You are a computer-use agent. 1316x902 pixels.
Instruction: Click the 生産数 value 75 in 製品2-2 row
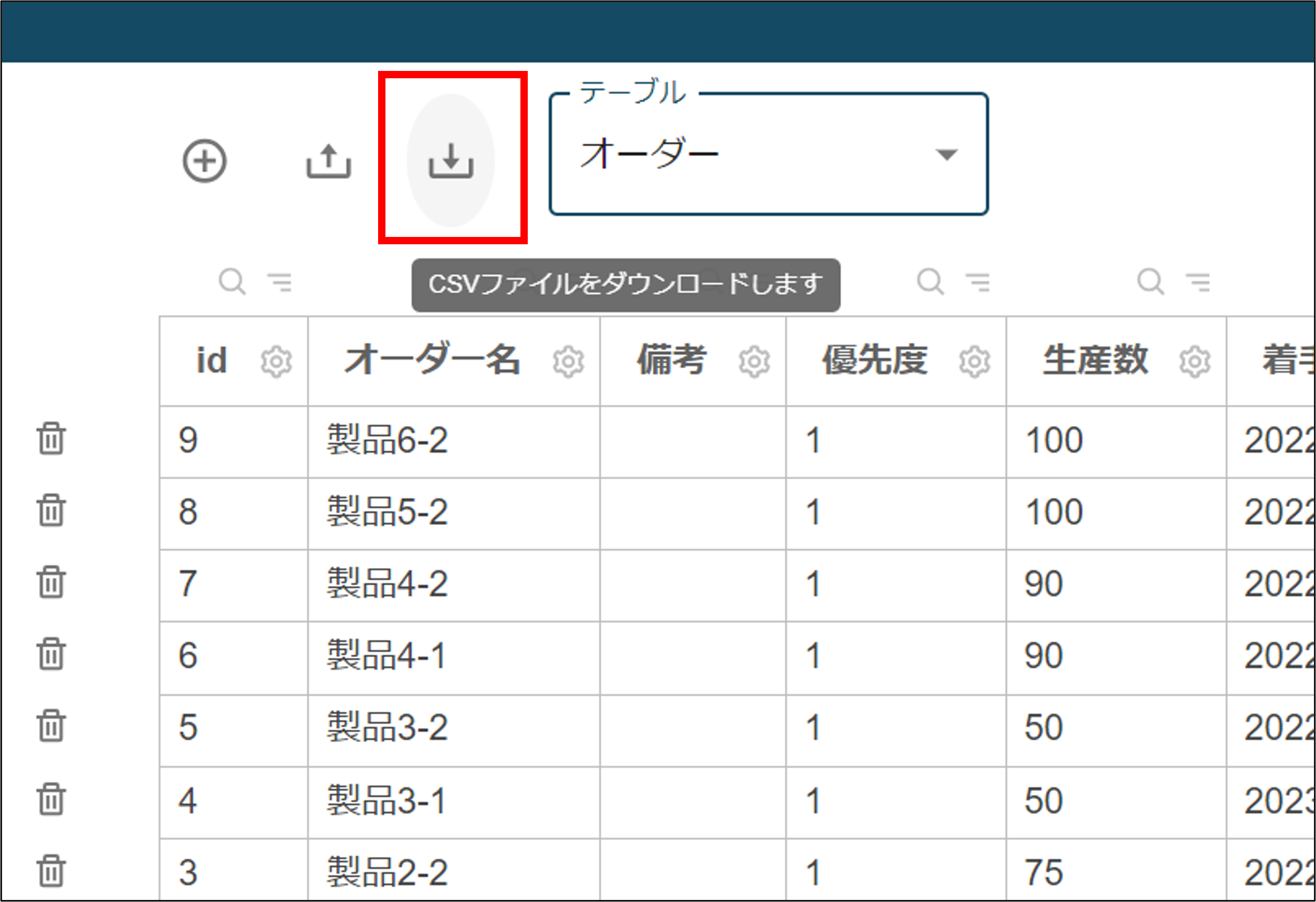1116,870
